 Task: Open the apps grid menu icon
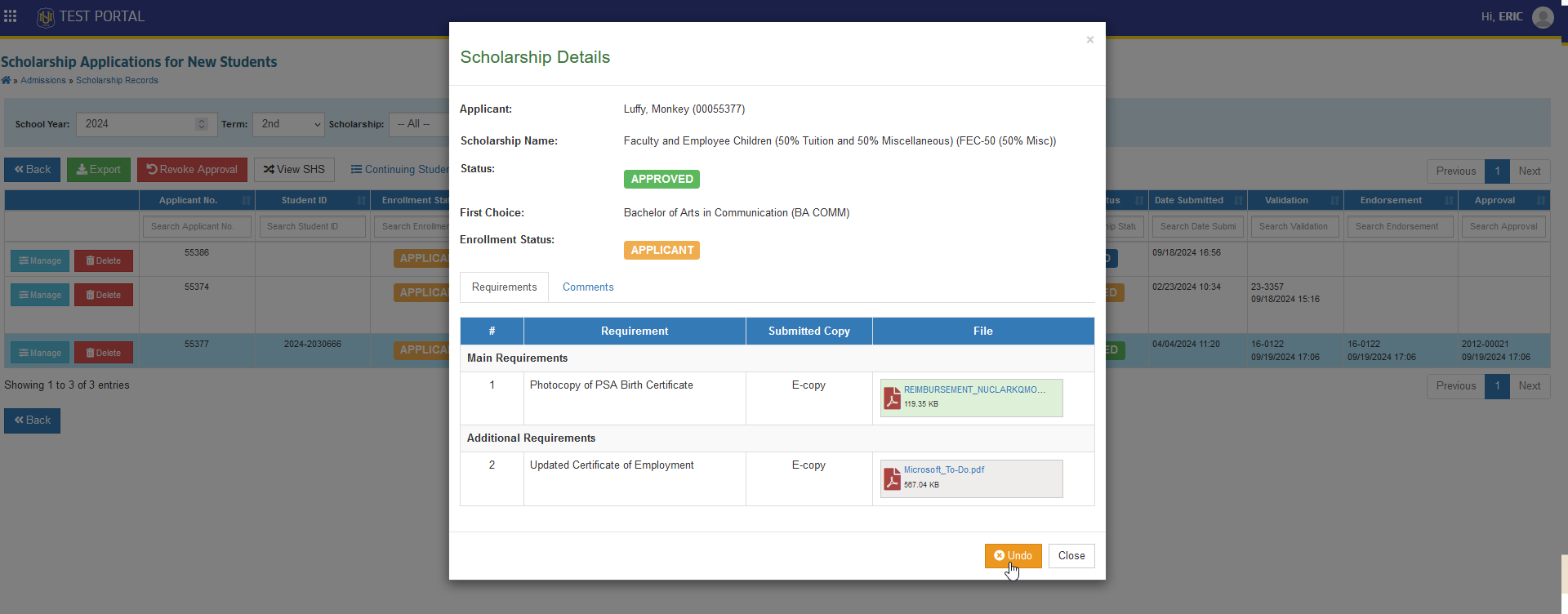(10, 16)
